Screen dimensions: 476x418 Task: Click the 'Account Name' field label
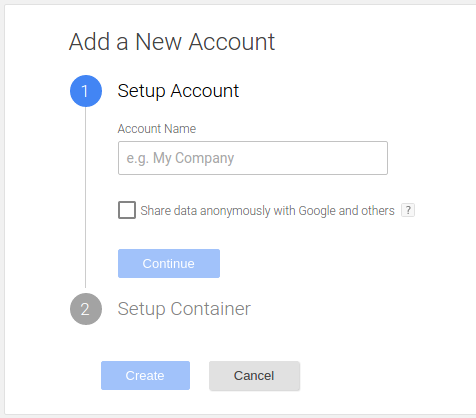(157, 129)
